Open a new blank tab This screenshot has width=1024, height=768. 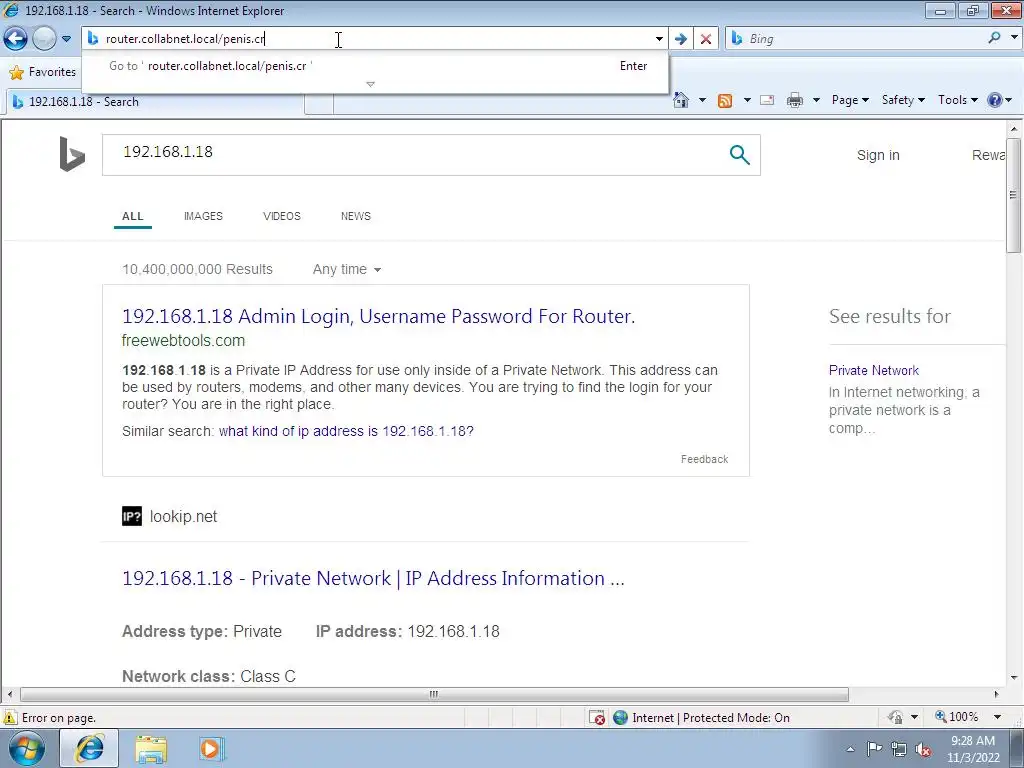(x=319, y=103)
